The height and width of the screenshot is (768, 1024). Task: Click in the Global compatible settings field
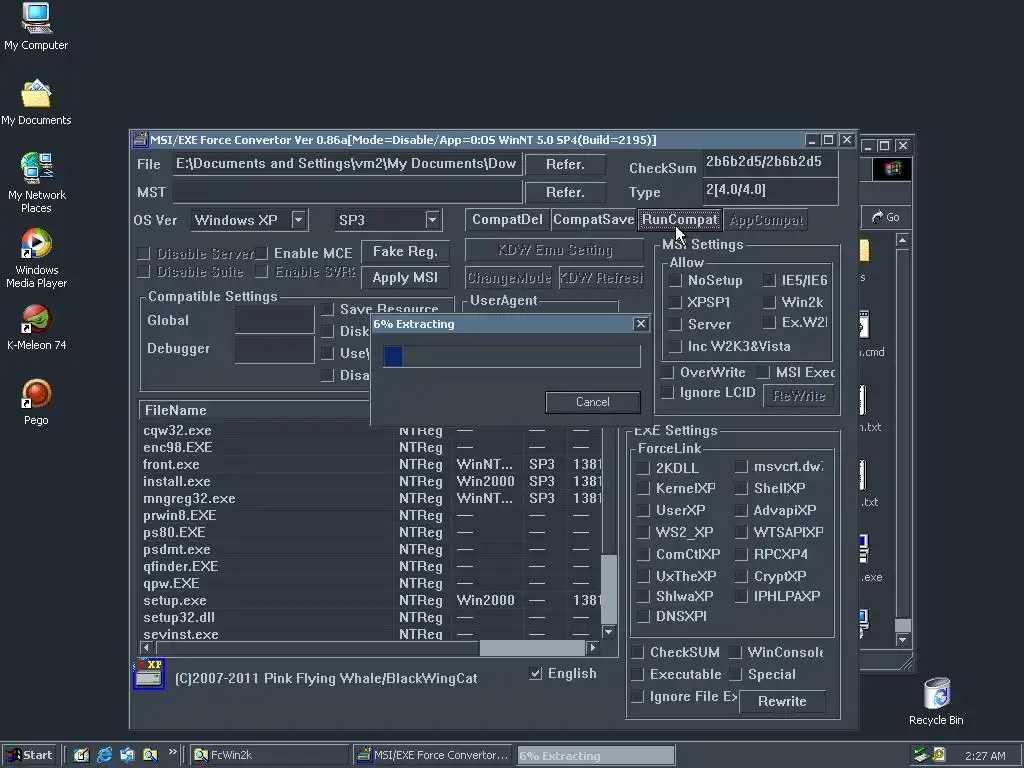pyautogui.click(x=274, y=321)
